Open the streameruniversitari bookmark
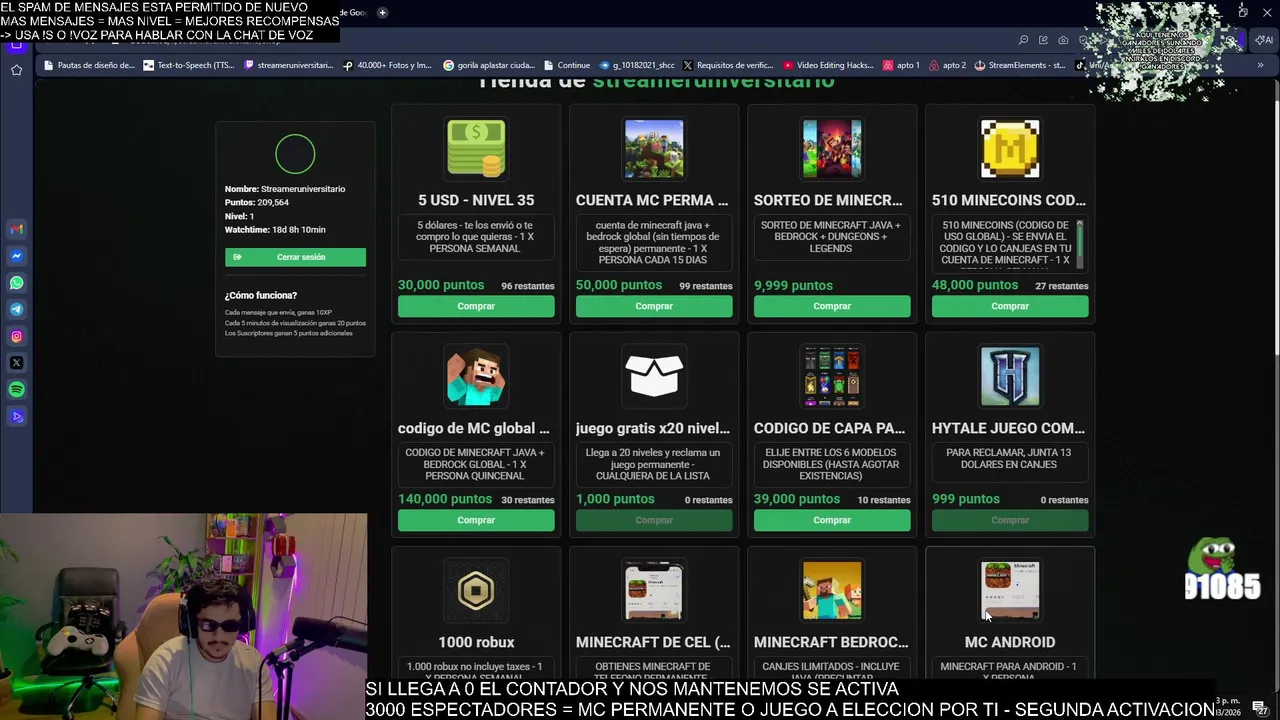1280x720 pixels. 288,65
